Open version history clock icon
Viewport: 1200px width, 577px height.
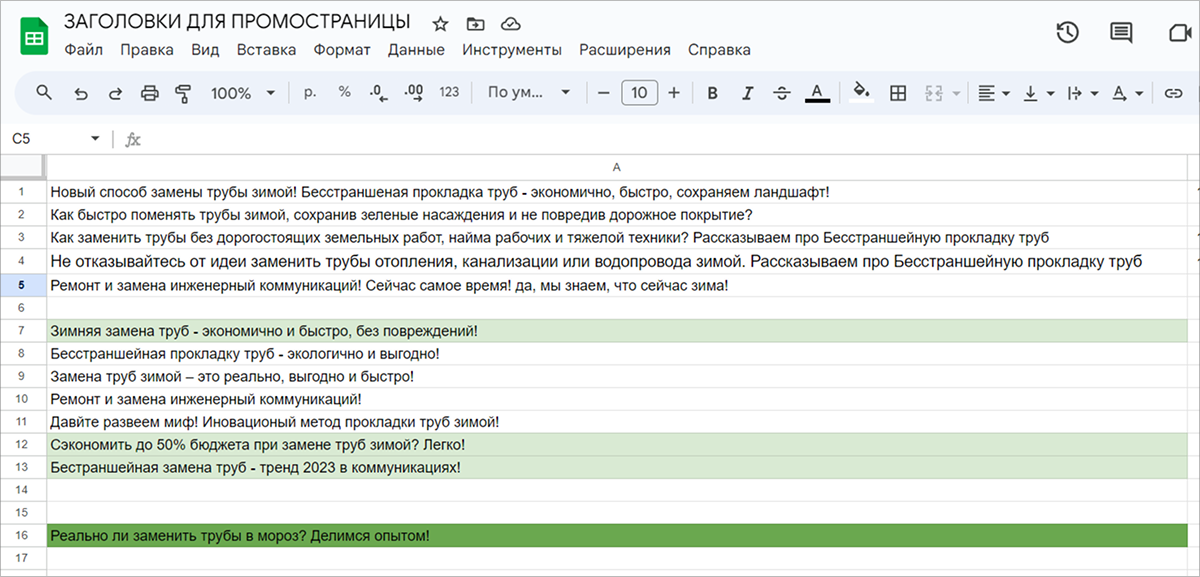point(1067,32)
